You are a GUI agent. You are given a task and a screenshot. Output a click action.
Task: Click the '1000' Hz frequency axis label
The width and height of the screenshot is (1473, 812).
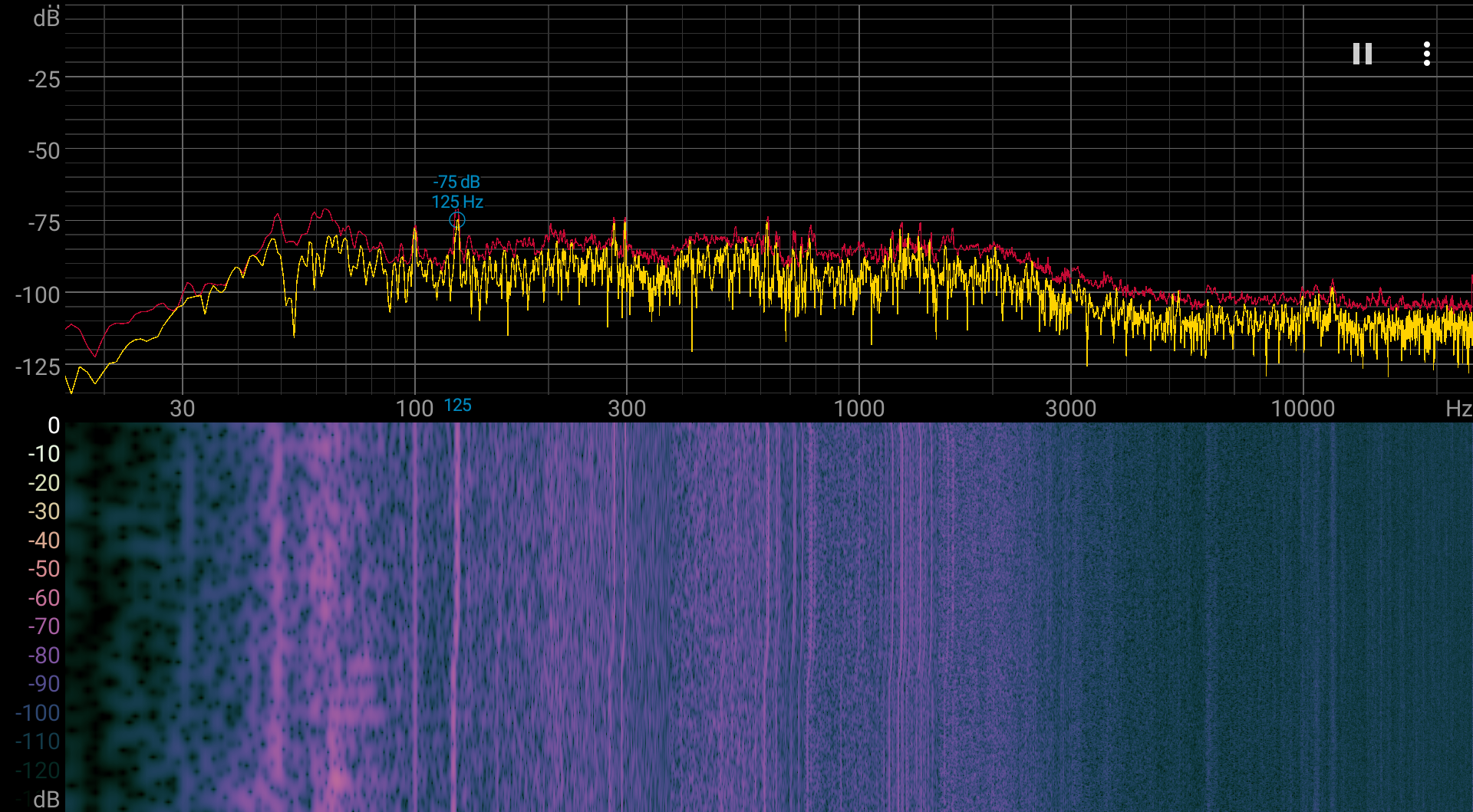859,409
